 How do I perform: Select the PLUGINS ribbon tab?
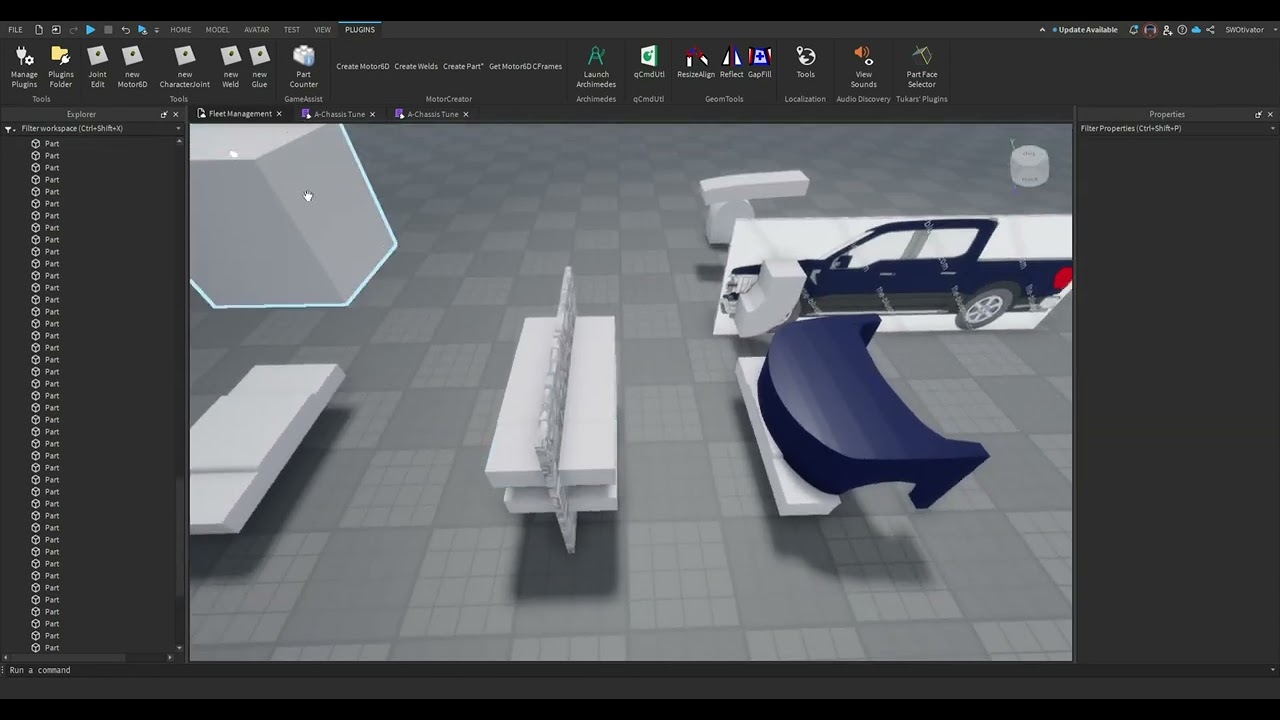[x=360, y=30]
